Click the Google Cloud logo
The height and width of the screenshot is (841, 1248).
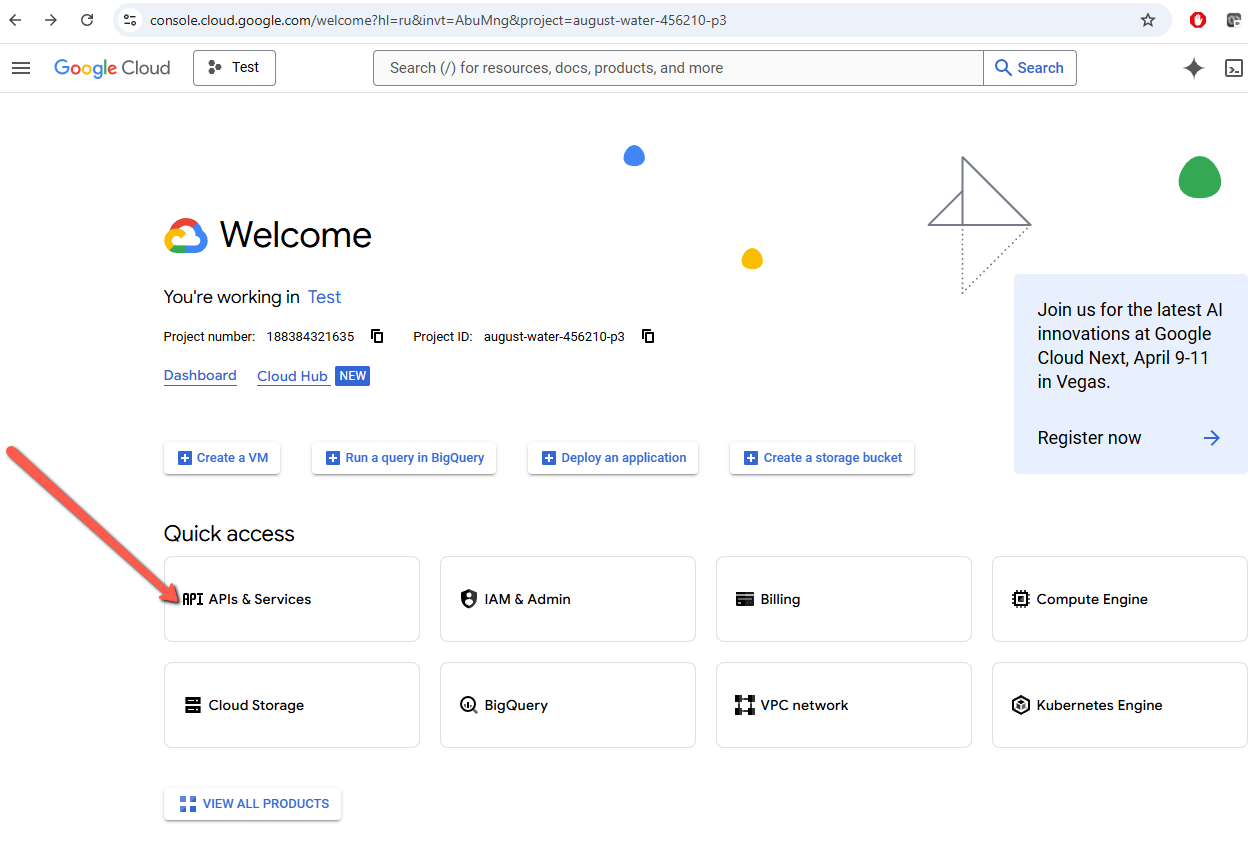[112, 68]
